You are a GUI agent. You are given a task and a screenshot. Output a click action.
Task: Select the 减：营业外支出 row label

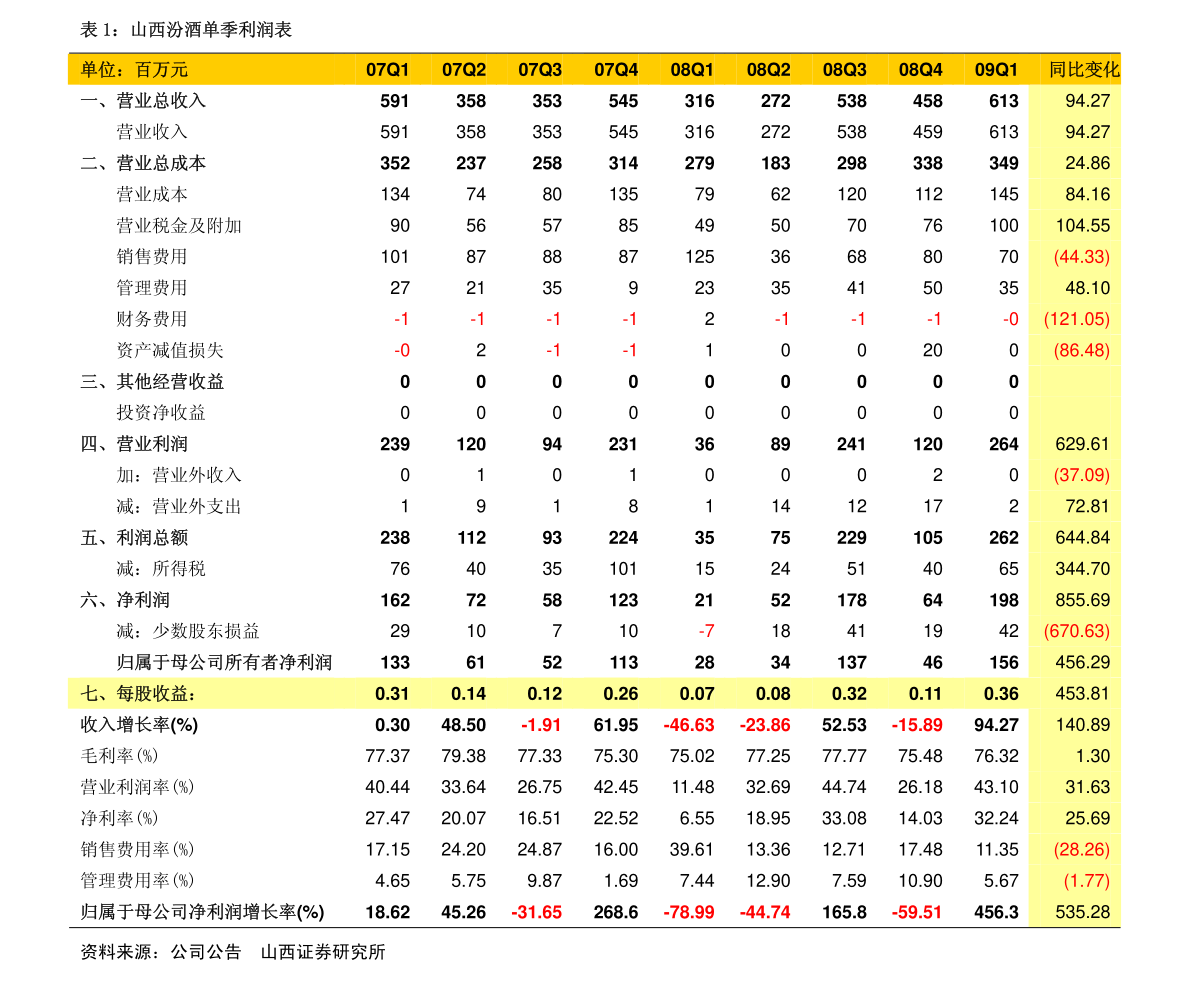178,506
